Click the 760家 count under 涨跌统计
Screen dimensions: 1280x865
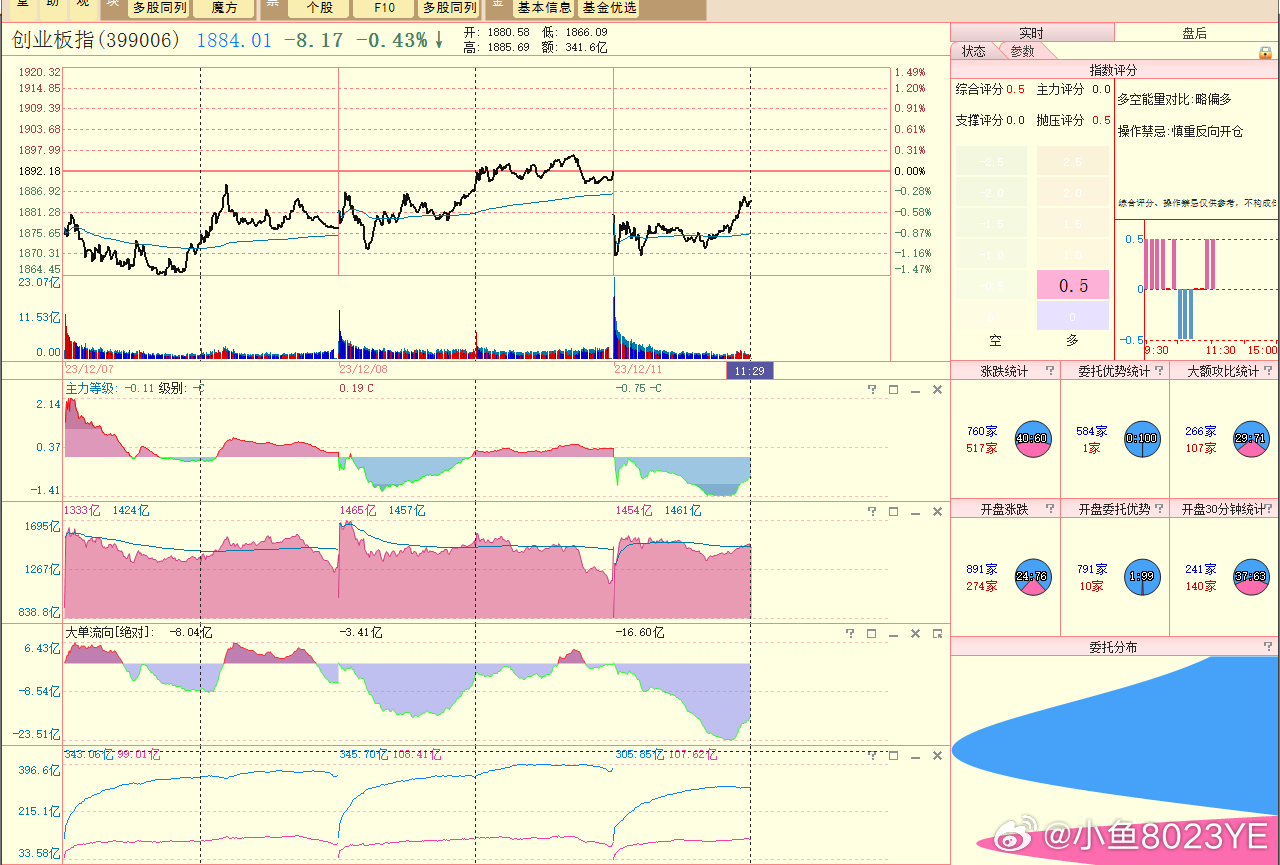click(982, 432)
